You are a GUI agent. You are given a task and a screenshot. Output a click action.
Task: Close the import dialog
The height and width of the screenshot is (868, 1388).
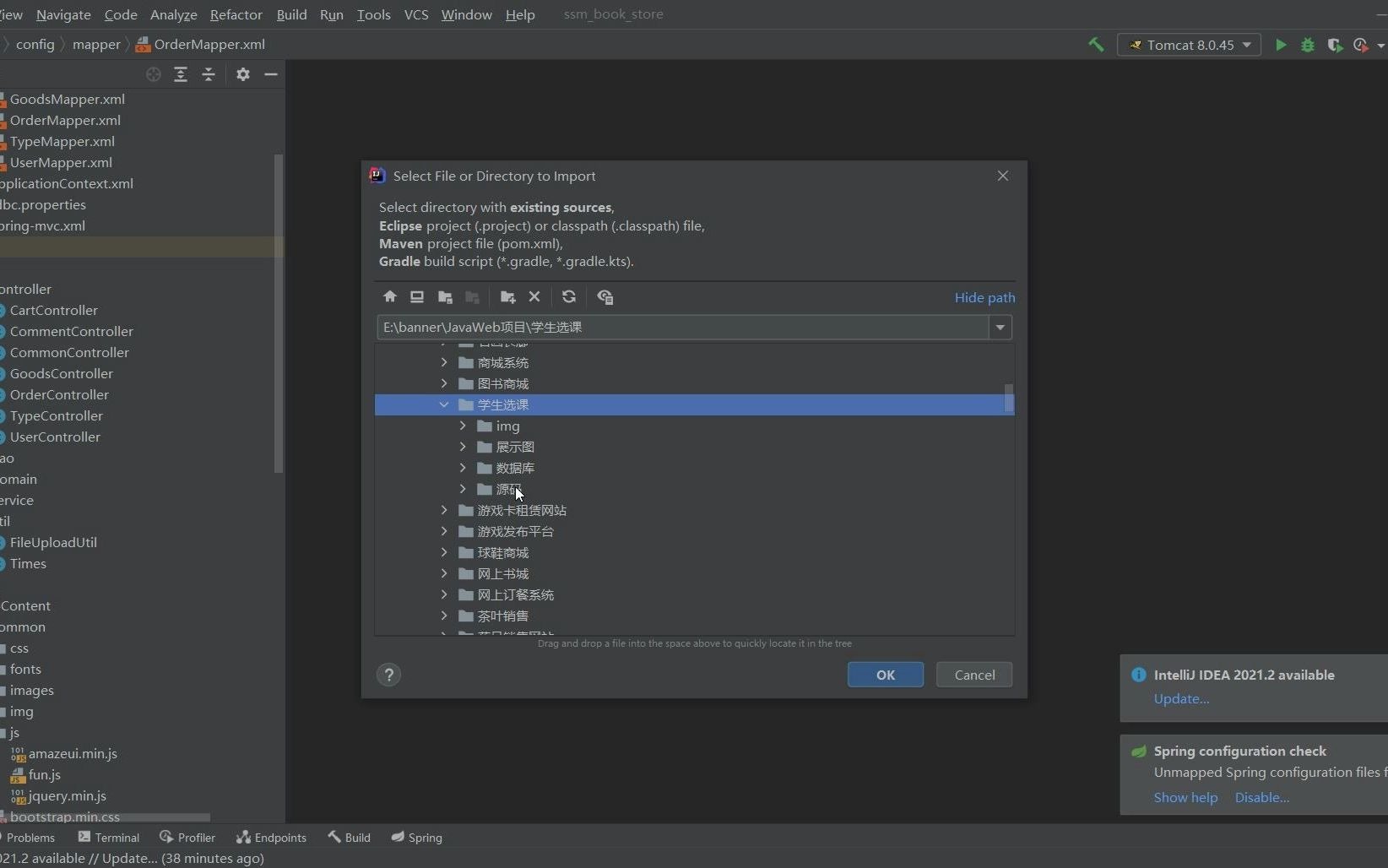[x=1003, y=176]
